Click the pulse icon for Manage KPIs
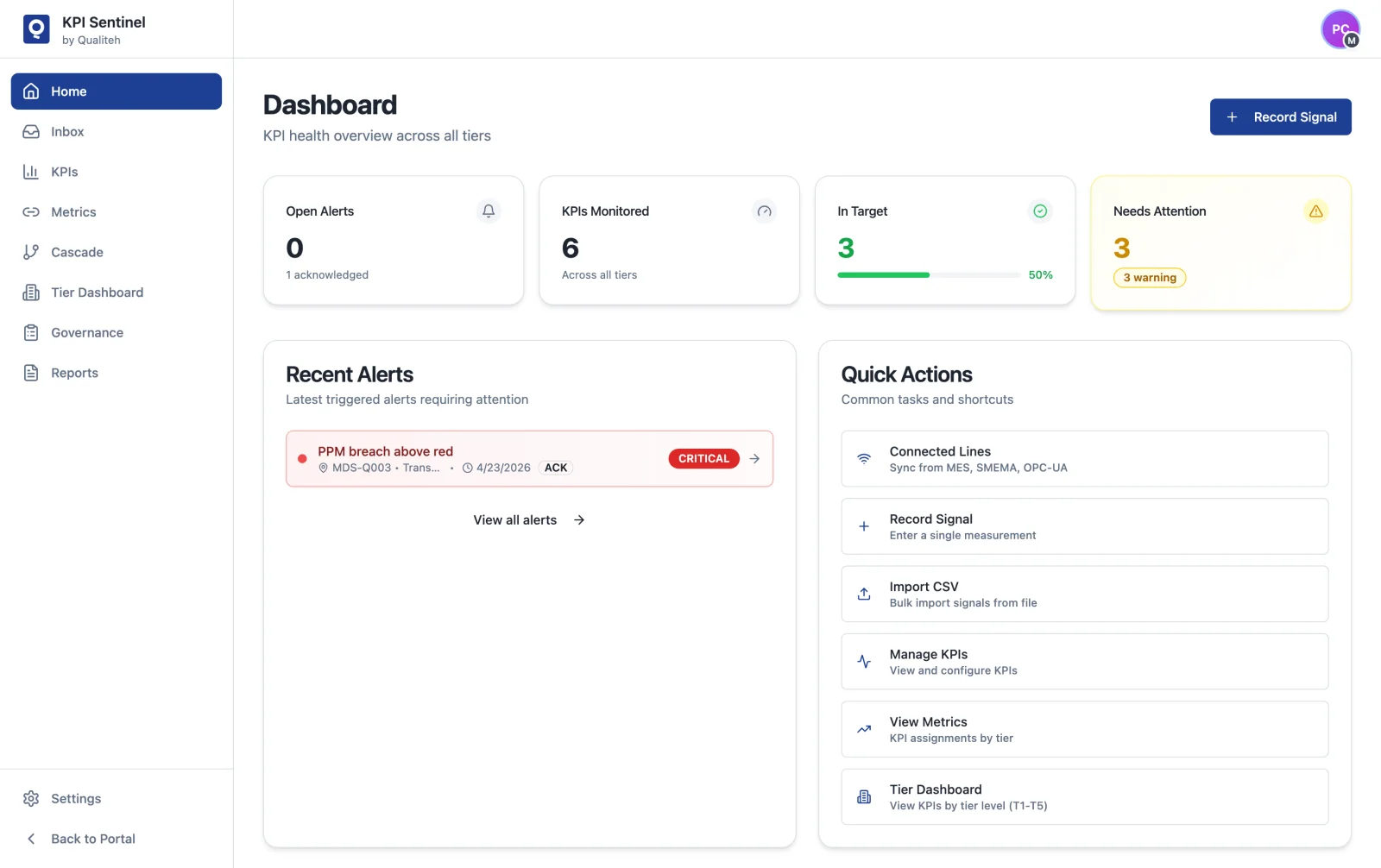 864,662
